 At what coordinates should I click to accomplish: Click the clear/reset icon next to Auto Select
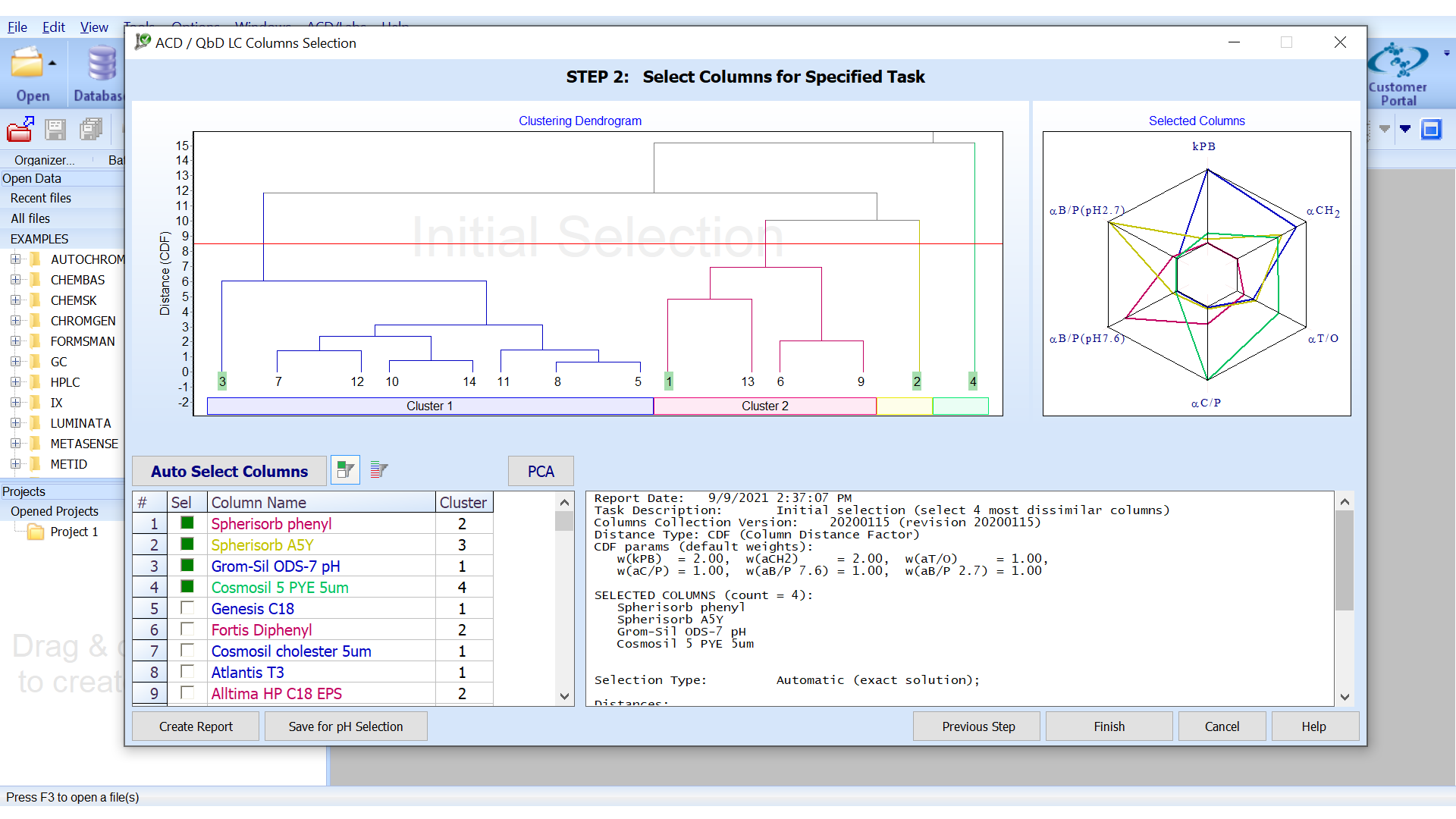coord(378,470)
